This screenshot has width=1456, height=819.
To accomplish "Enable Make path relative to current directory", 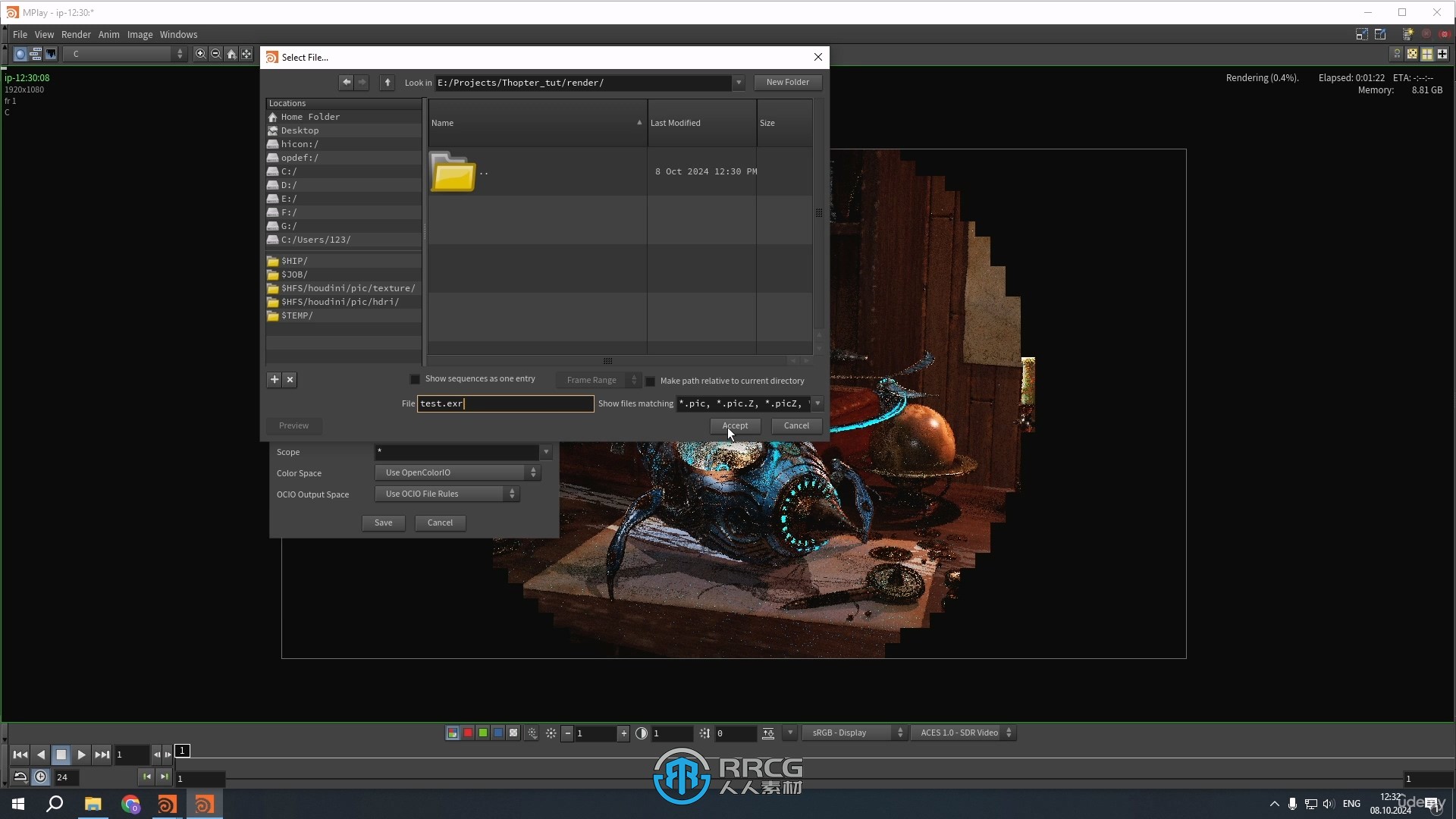I will [650, 380].
